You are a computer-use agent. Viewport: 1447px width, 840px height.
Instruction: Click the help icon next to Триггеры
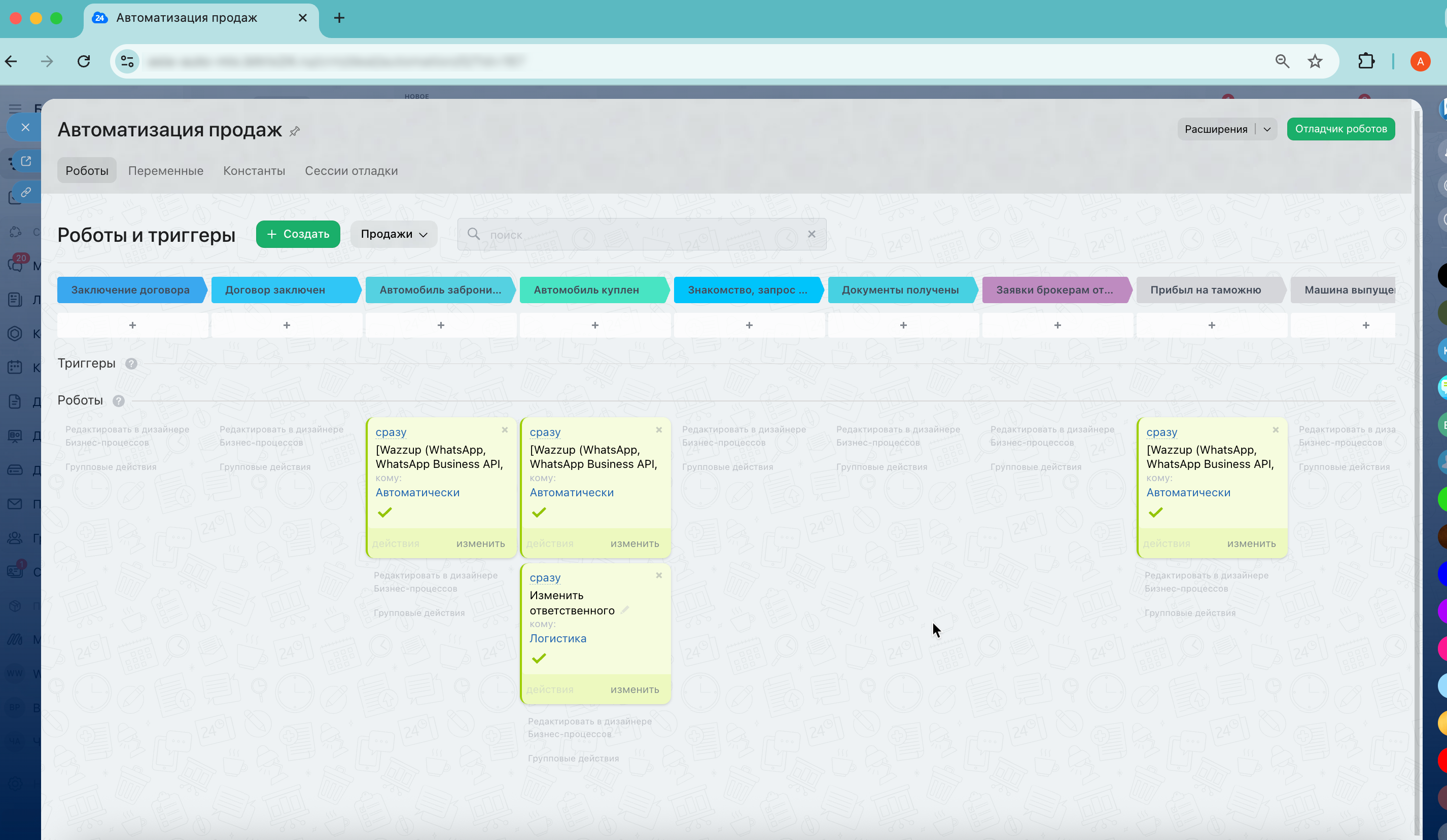(x=131, y=364)
